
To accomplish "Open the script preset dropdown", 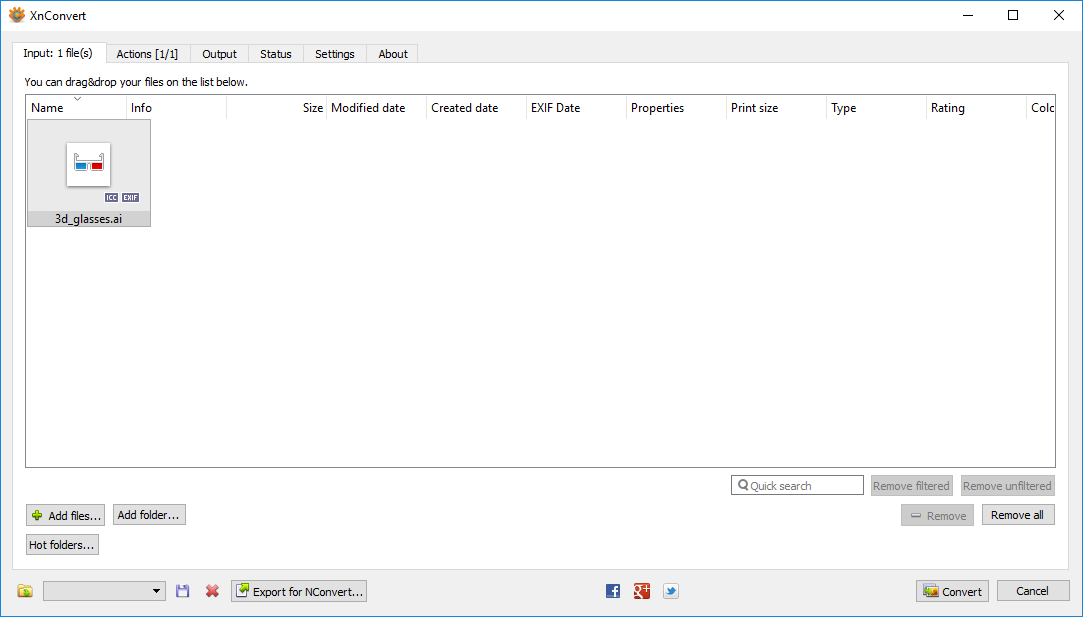I will coord(104,591).
